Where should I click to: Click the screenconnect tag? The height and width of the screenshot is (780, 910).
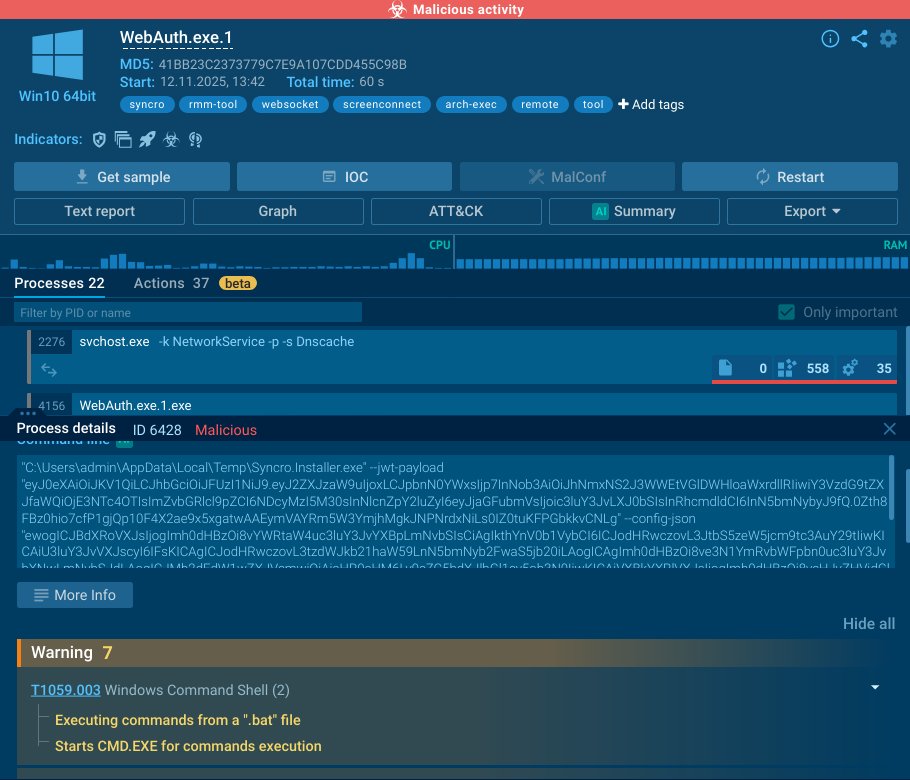pos(382,104)
